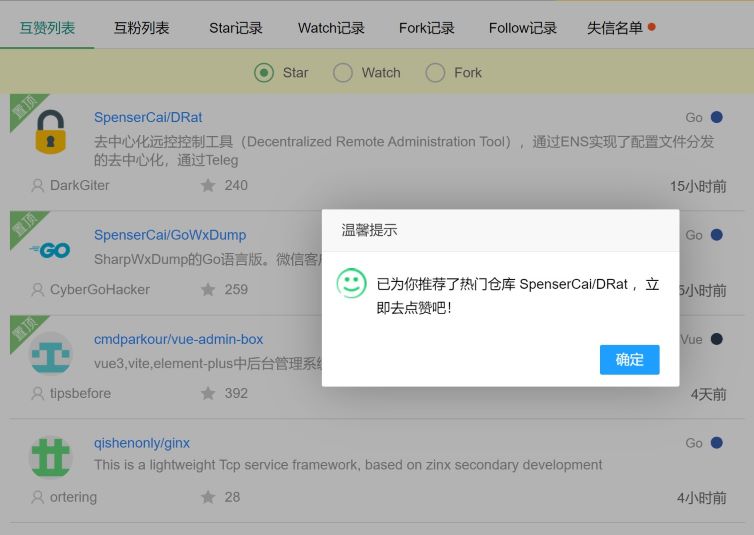The height and width of the screenshot is (535, 754).
Task: Open the Star记录 tab
Action: (236, 28)
